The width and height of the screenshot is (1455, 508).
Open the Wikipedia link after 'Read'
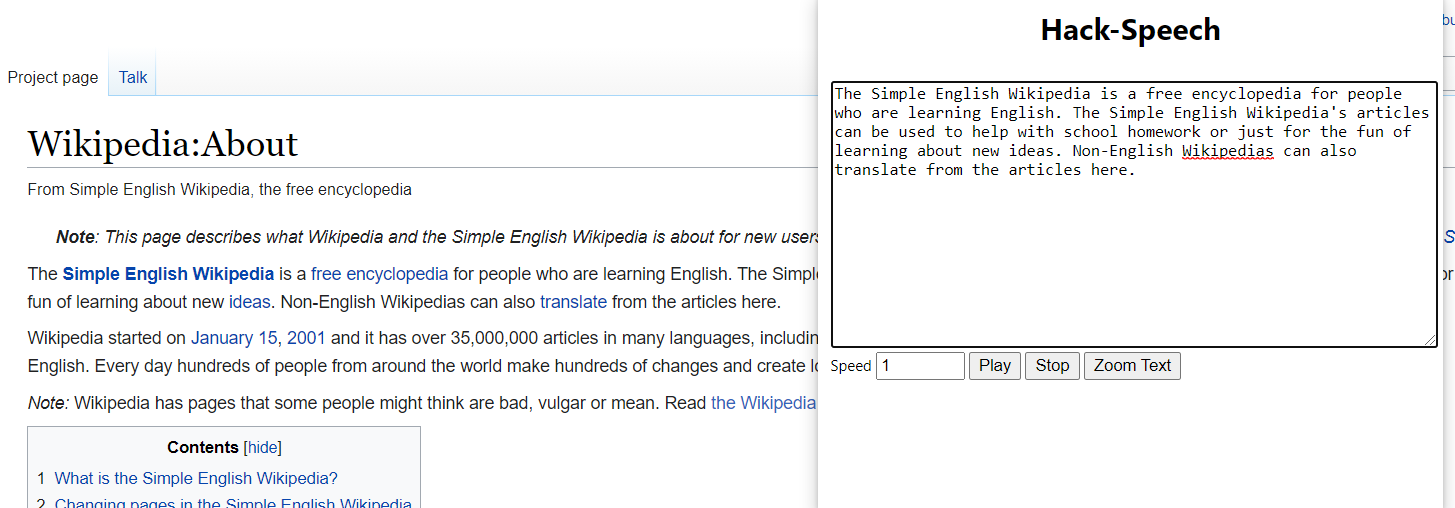(764, 403)
